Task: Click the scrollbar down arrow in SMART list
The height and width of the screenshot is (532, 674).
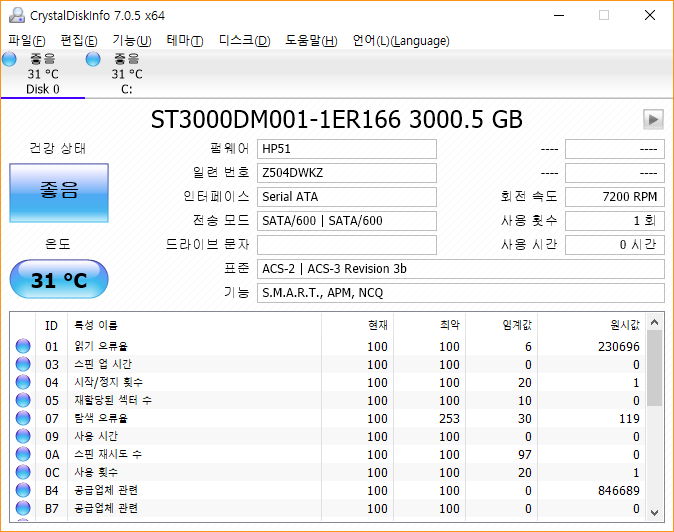Action: pyautogui.click(x=655, y=512)
